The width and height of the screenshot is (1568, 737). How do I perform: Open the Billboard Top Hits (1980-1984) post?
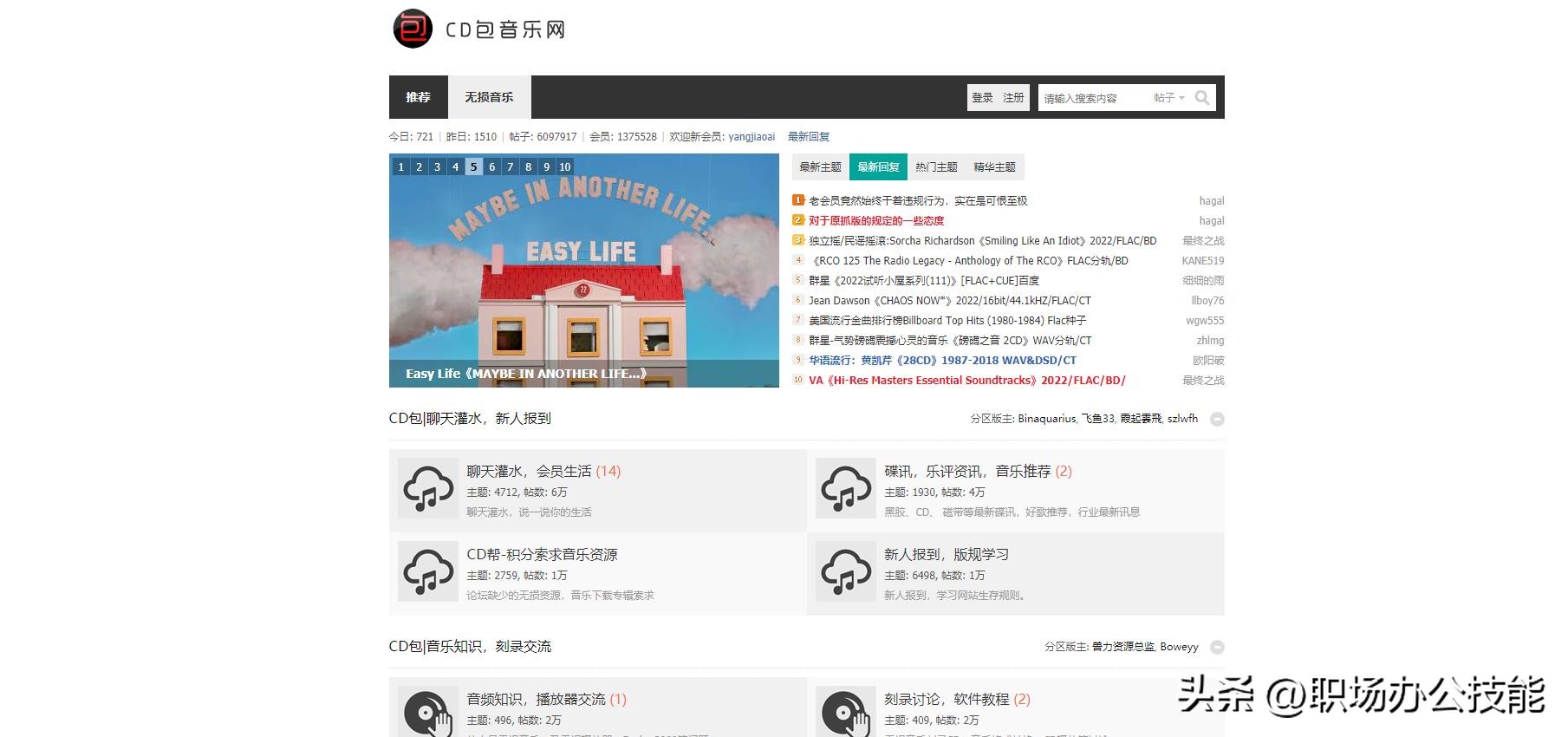pyautogui.click(x=947, y=321)
